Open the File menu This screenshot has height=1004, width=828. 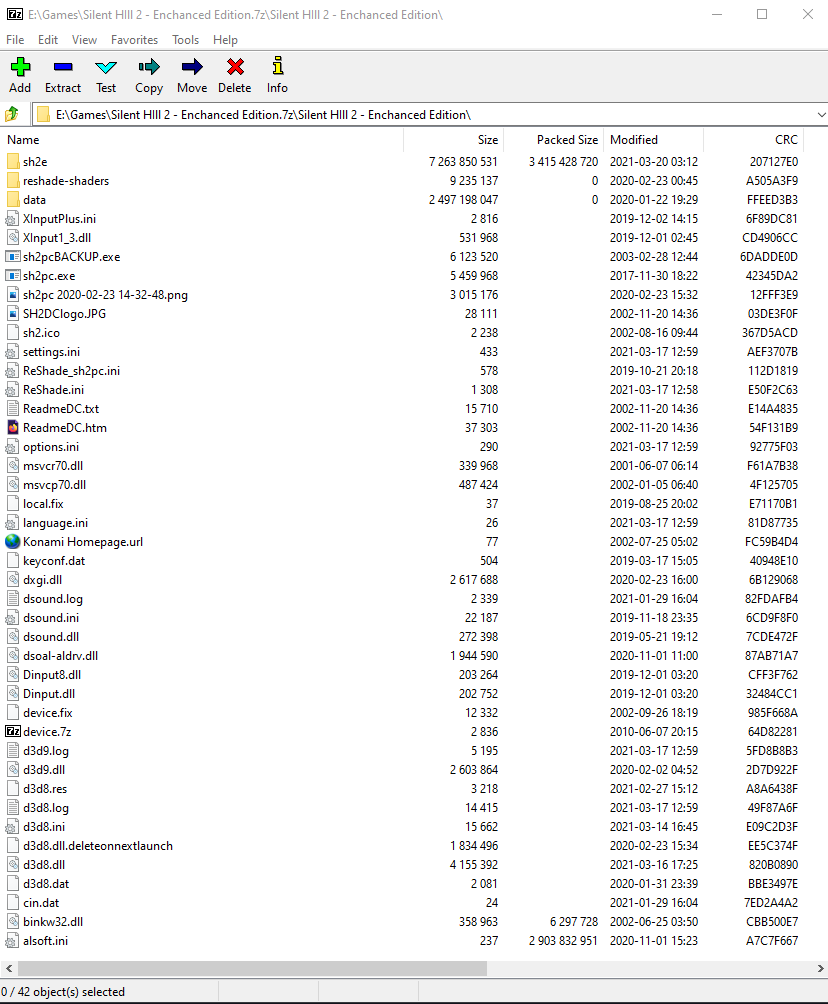pos(15,40)
